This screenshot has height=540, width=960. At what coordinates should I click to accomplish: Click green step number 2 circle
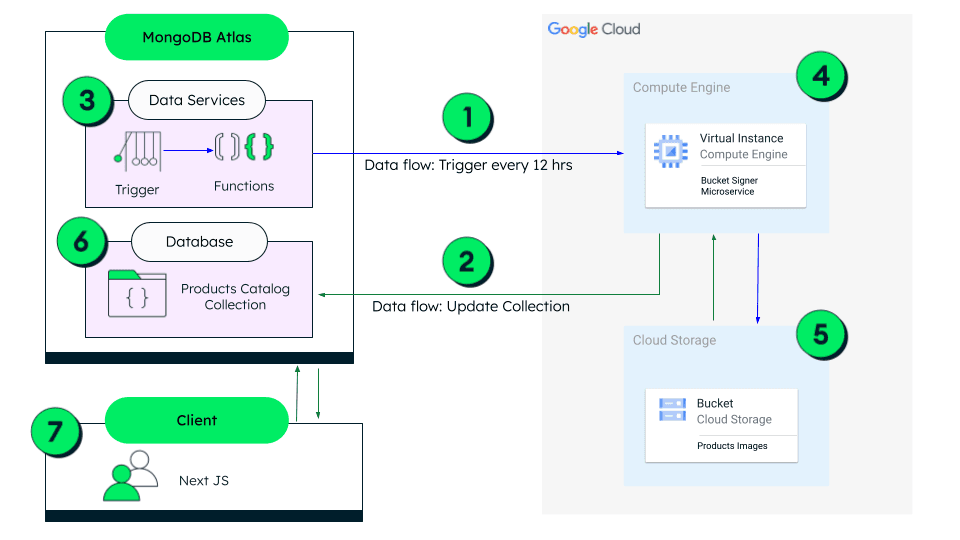tap(467, 262)
